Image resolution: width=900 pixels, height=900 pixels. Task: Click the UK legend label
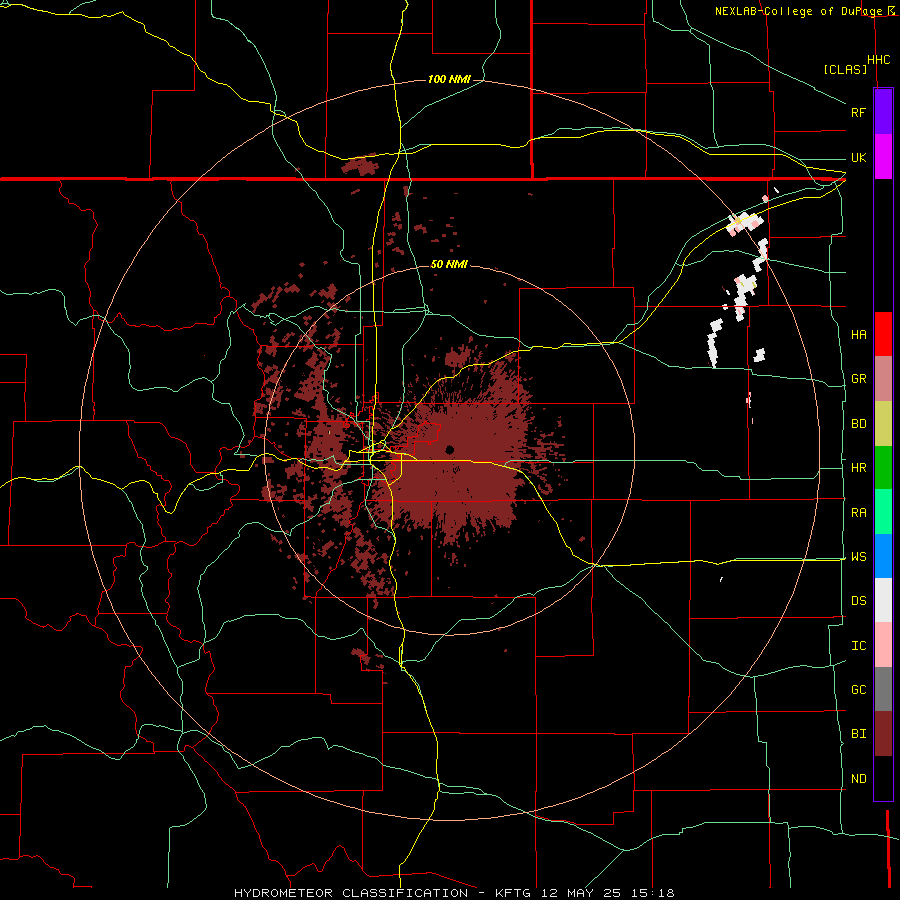pos(858,157)
